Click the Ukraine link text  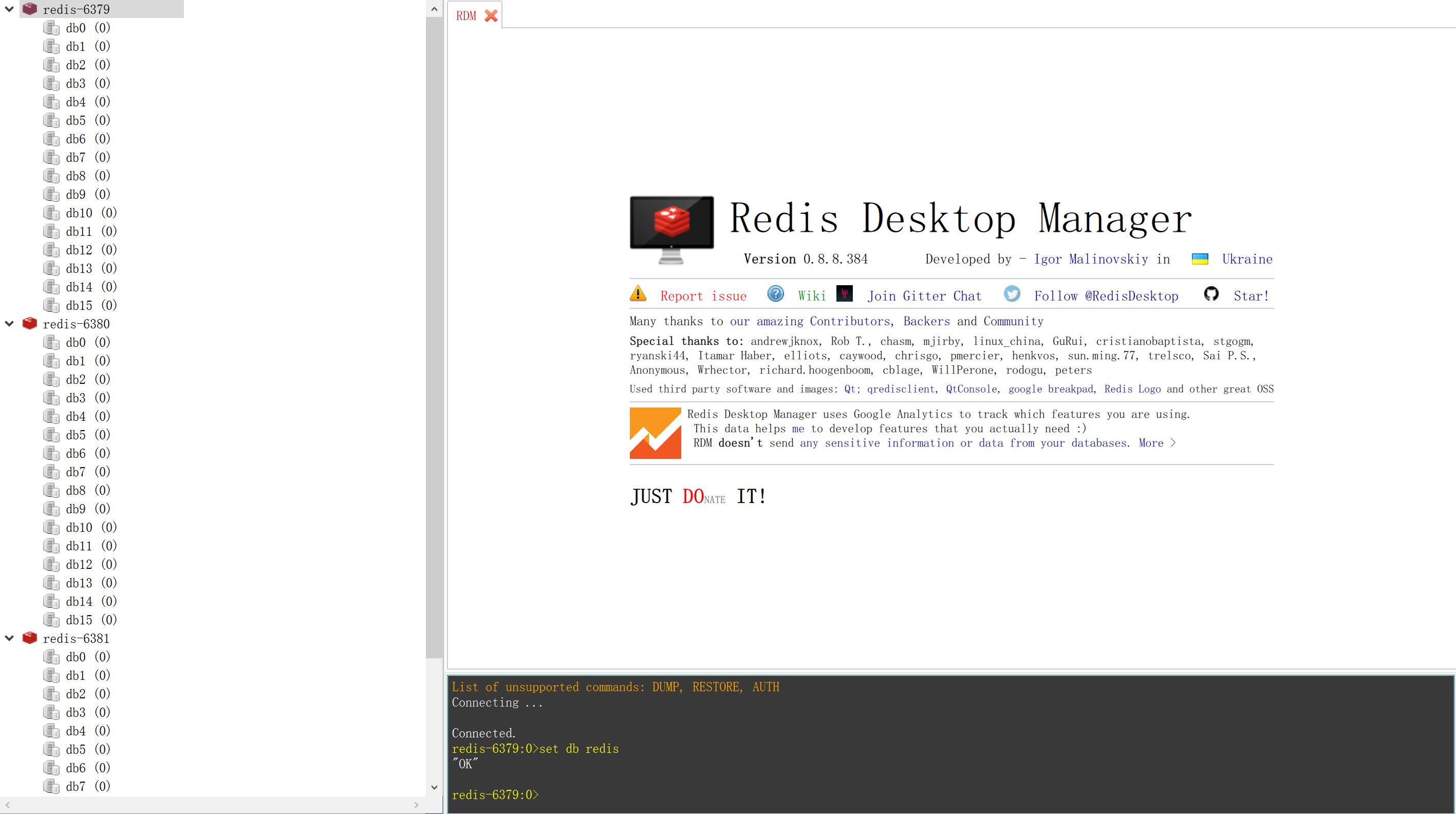point(1247,259)
